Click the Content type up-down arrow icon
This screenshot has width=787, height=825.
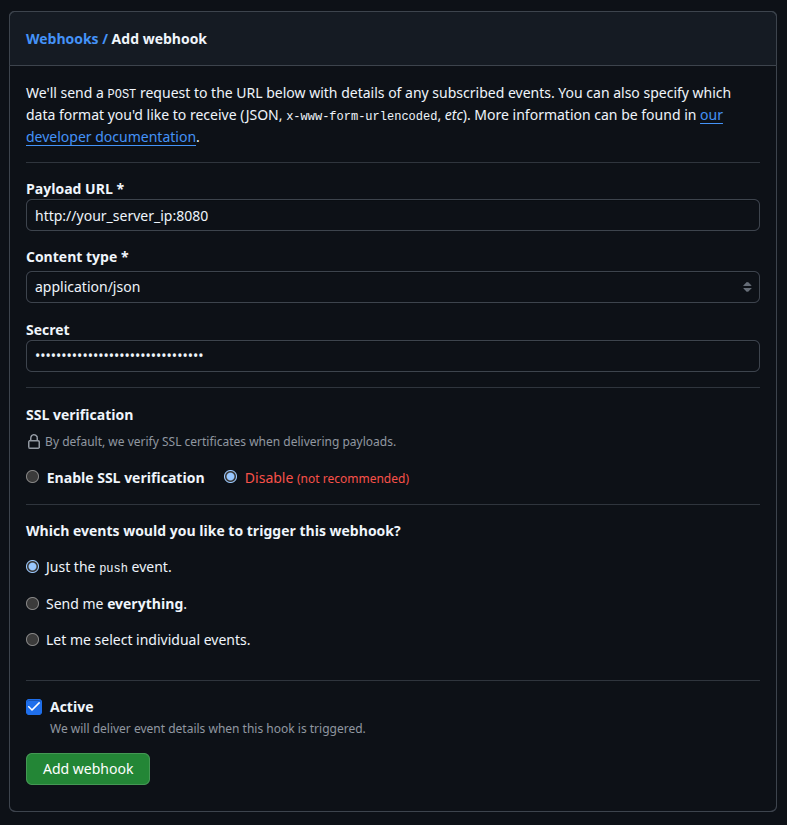(746, 287)
